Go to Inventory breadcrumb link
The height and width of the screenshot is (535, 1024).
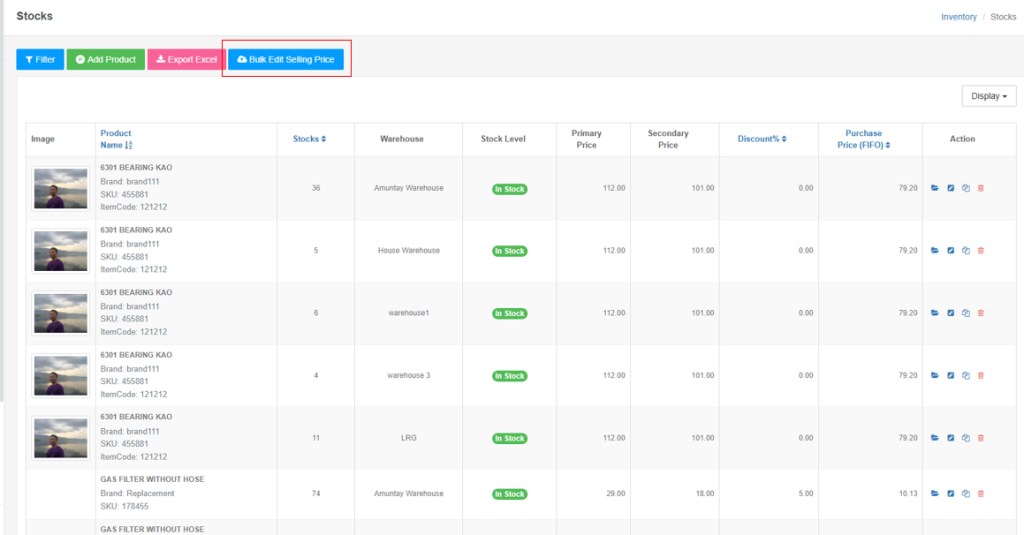pos(958,17)
